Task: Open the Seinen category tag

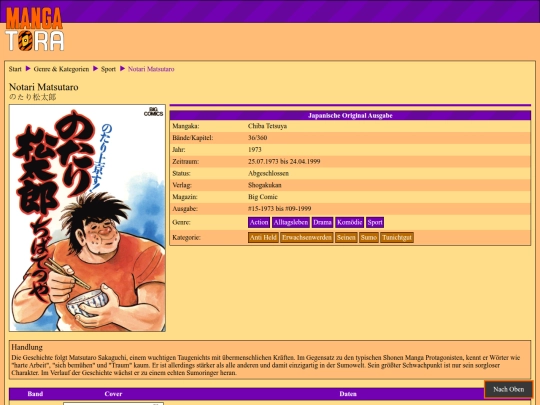Action: coord(346,238)
